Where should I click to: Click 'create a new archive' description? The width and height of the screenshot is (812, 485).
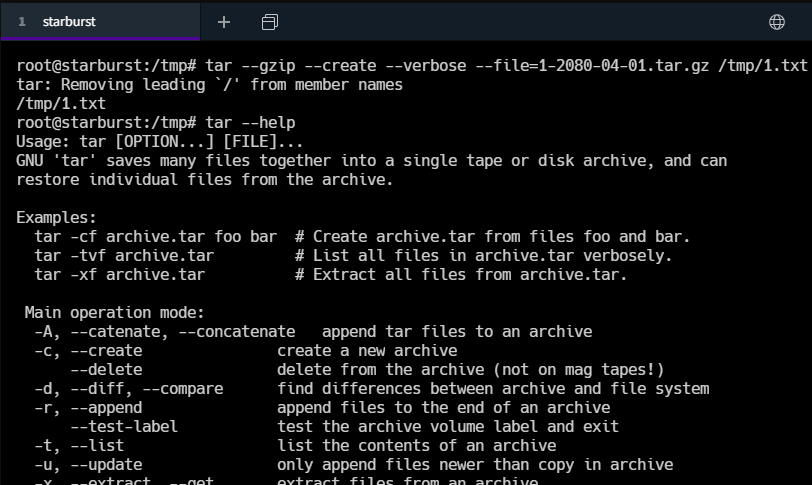pyautogui.click(x=367, y=350)
